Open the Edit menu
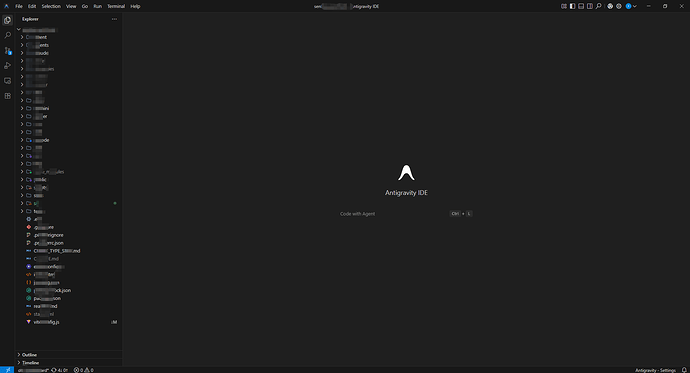The width and height of the screenshot is (690, 373). click(x=32, y=6)
